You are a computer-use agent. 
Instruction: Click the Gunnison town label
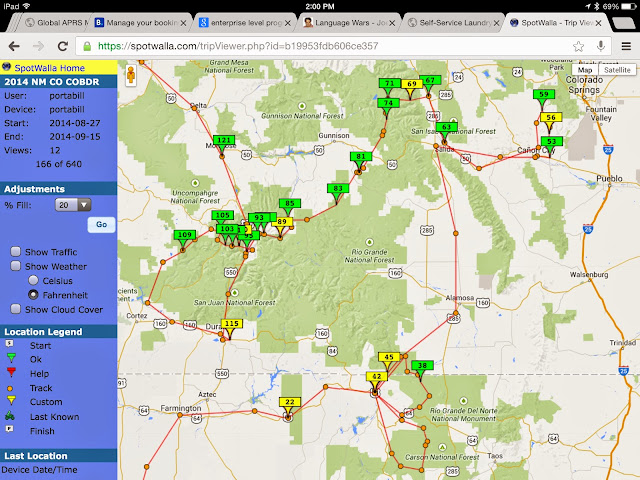pos(333,135)
